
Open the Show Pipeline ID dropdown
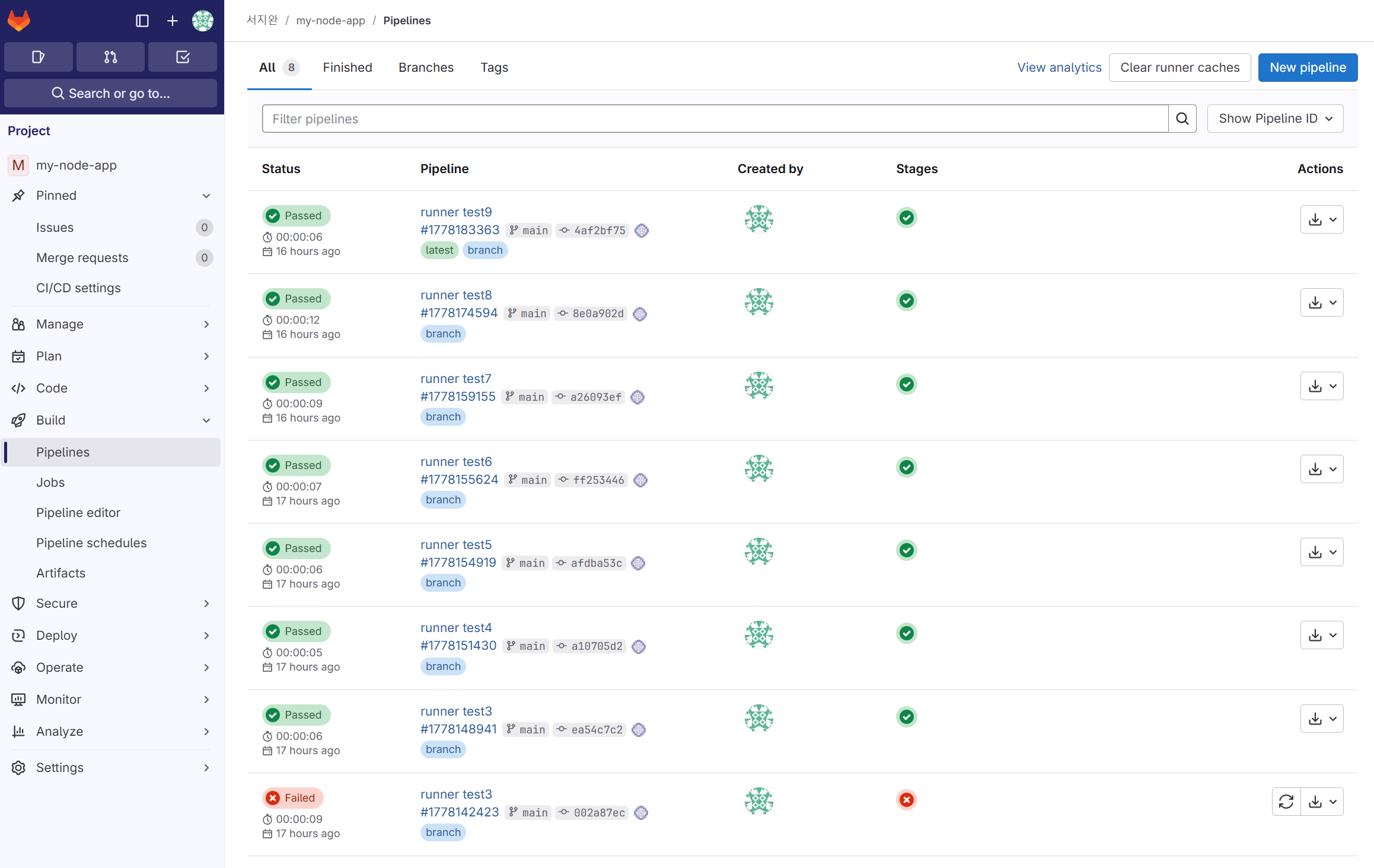(1275, 119)
